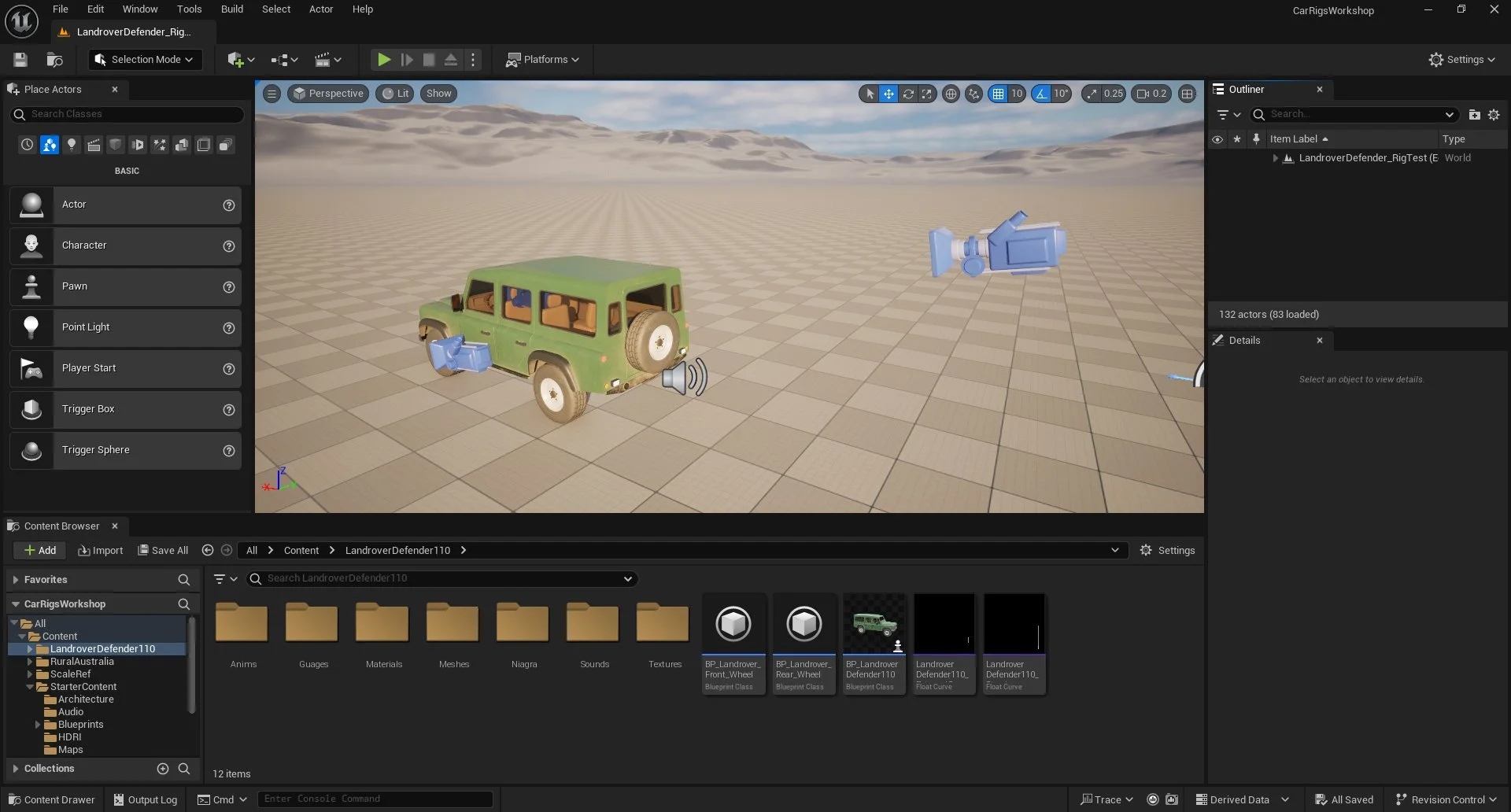The height and width of the screenshot is (812, 1511).
Task: Toggle visibility eye column in Outliner
Action: pyautogui.click(x=1217, y=139)
